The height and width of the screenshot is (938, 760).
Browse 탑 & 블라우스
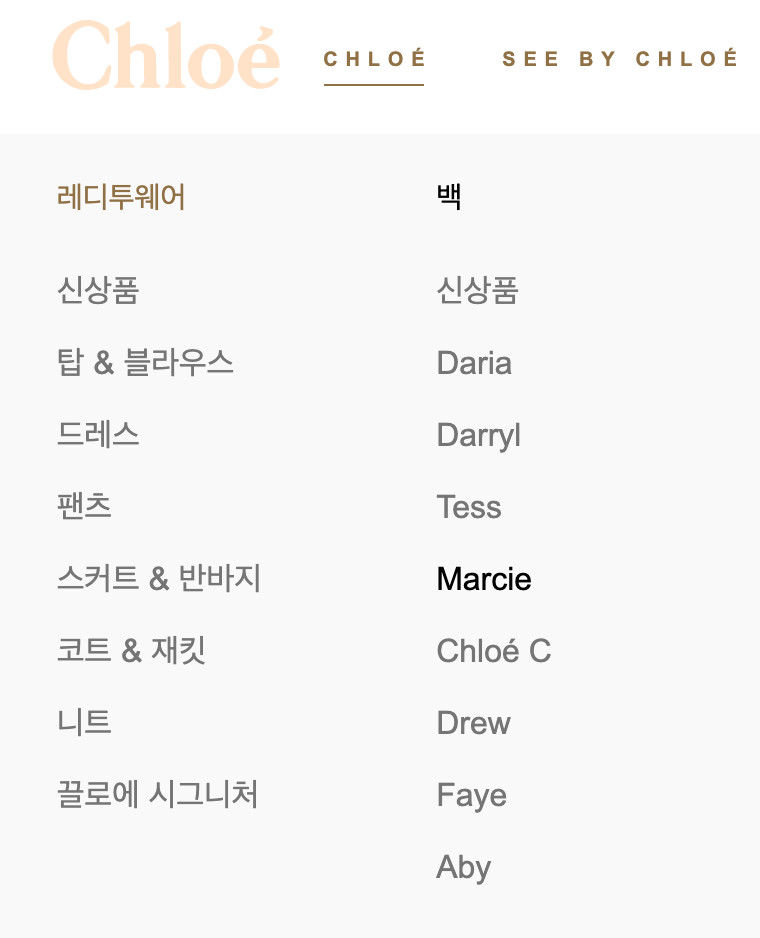[145, 363]
